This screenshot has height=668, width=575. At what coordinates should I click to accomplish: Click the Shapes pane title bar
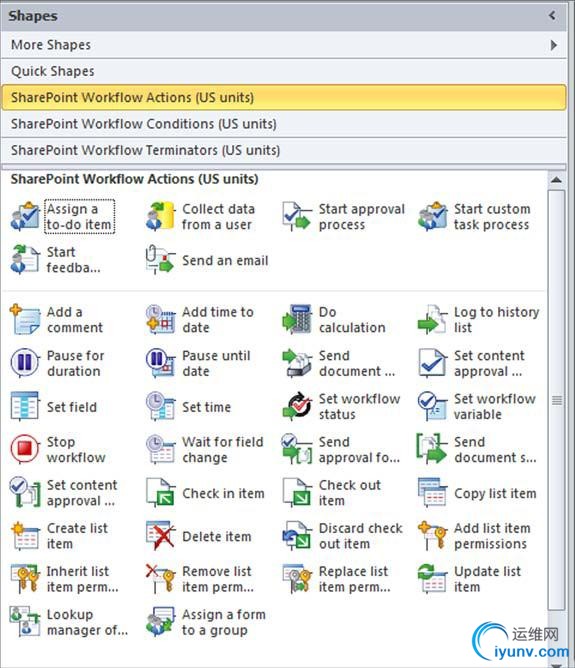coord(284,16)
